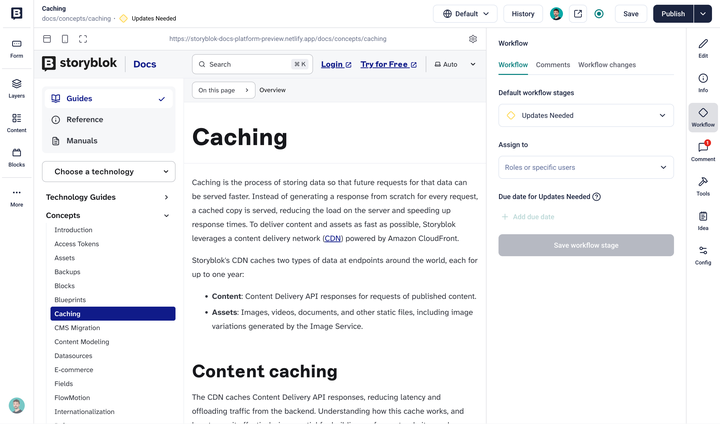Open Datasources in Concepts list
Viewport: 720px width, 424px height.
click(x=73, y=356)
